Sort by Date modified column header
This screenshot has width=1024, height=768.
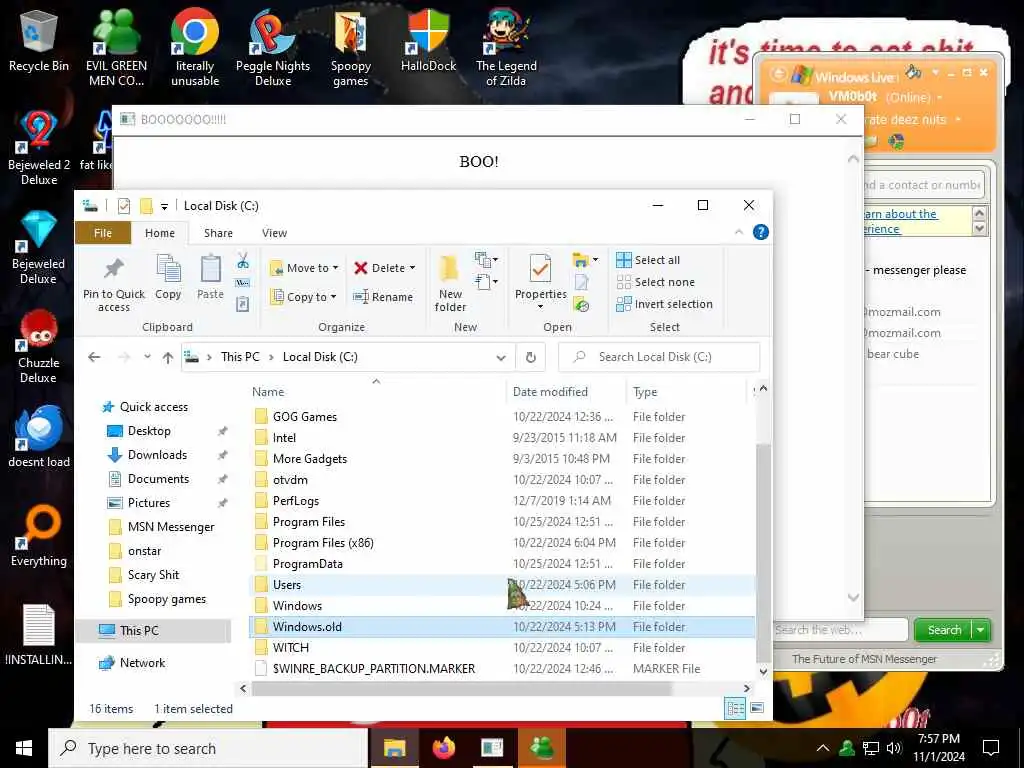(x=550, y=392)
